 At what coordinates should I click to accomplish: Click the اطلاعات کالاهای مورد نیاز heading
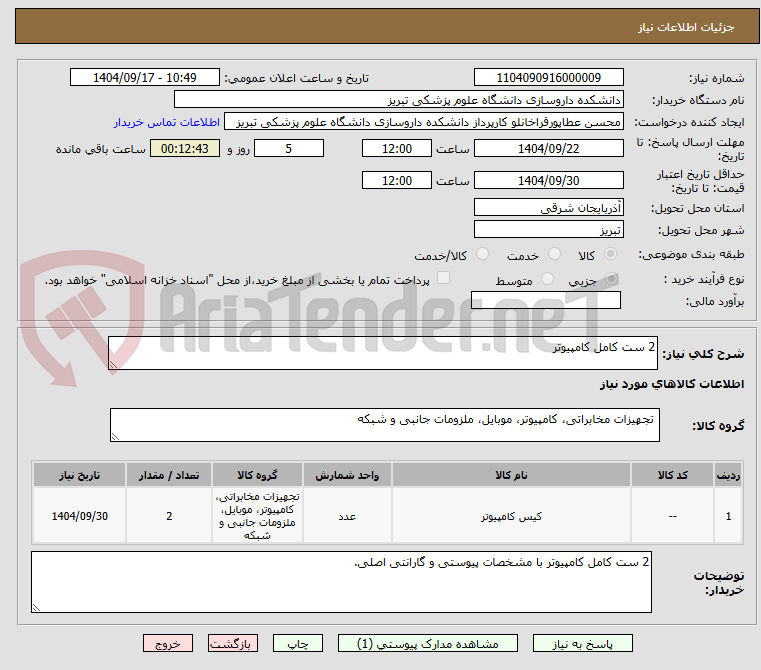click(672, 384)
